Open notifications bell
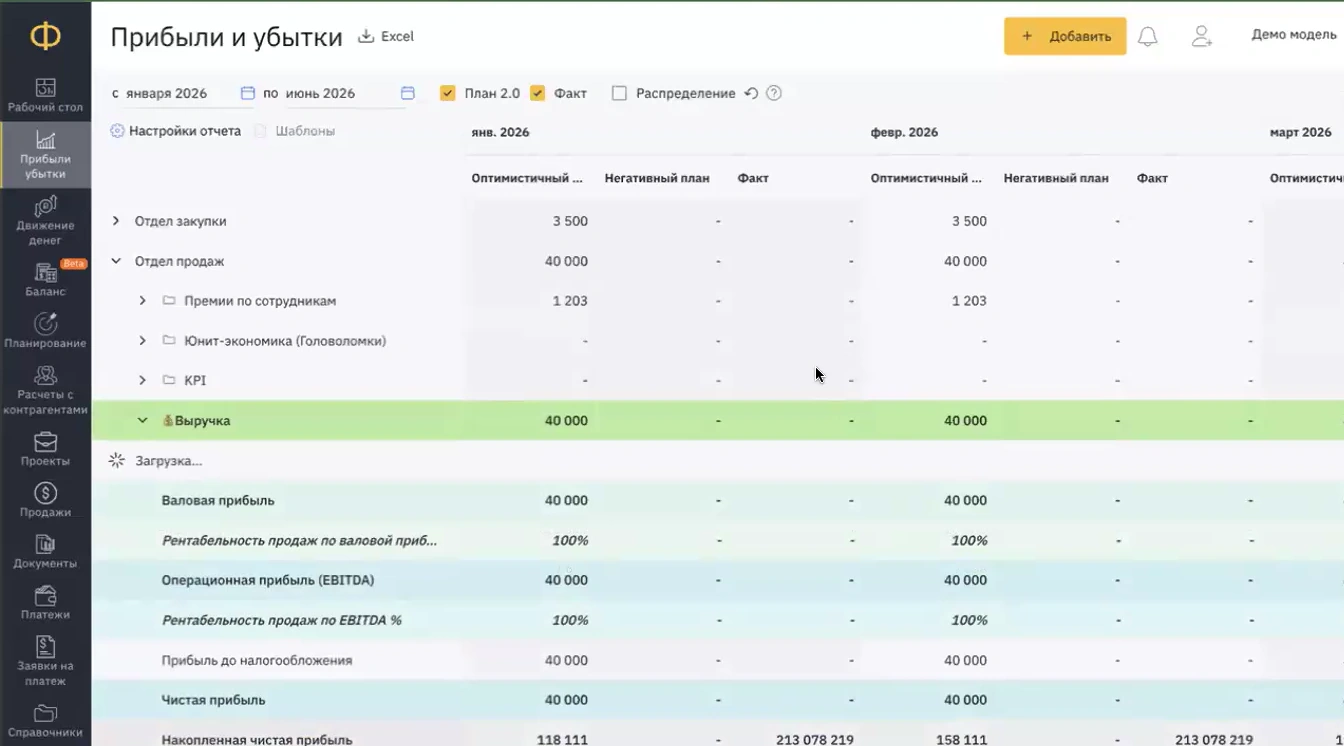 [1148, 37]
